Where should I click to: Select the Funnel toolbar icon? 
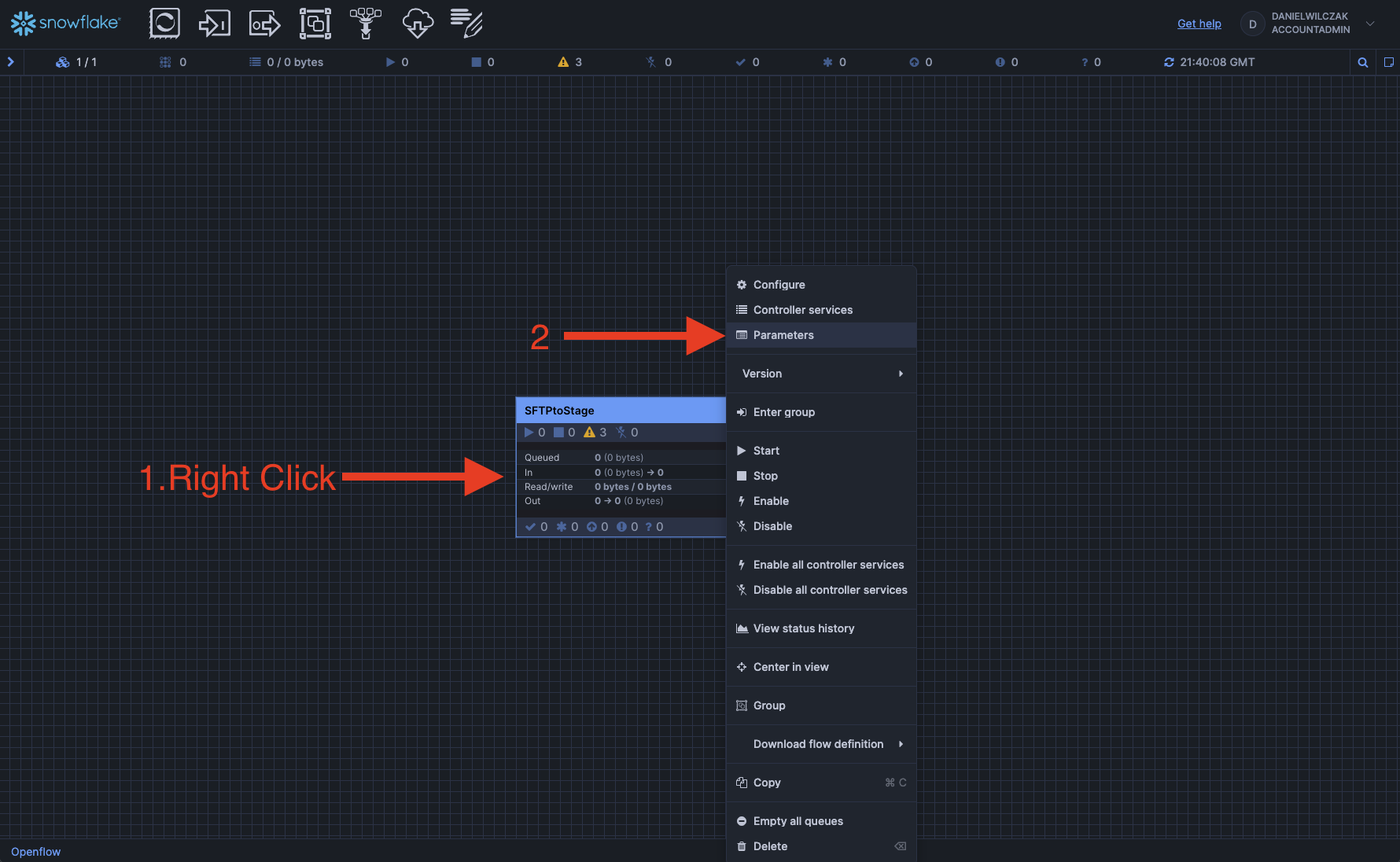point(366,24)
